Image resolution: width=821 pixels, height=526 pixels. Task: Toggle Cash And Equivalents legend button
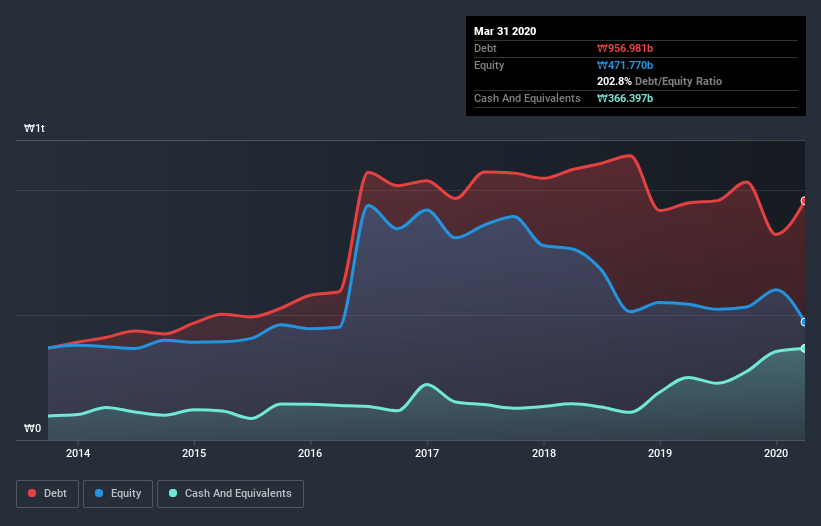click(230, 494)
